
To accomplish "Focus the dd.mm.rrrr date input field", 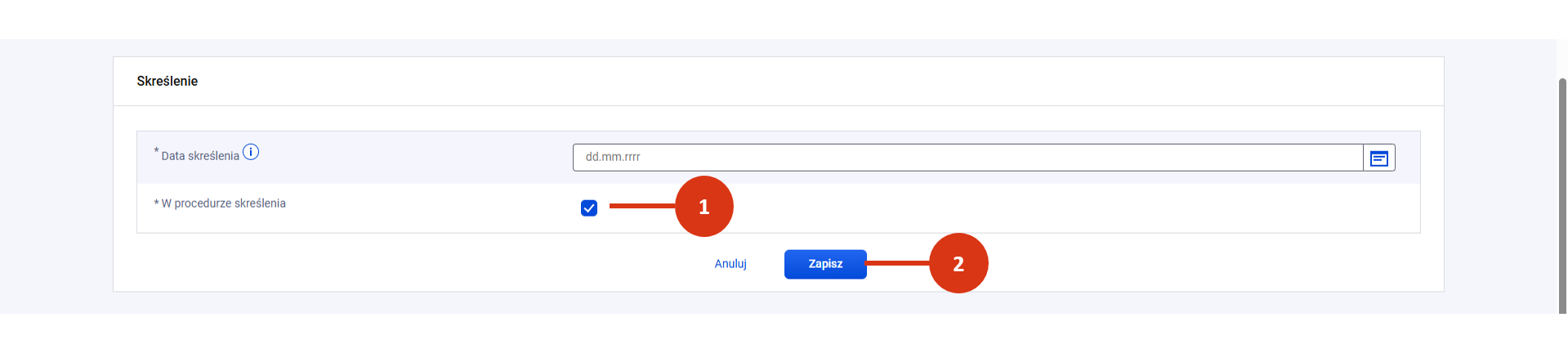I will click(x=967, y=158).
